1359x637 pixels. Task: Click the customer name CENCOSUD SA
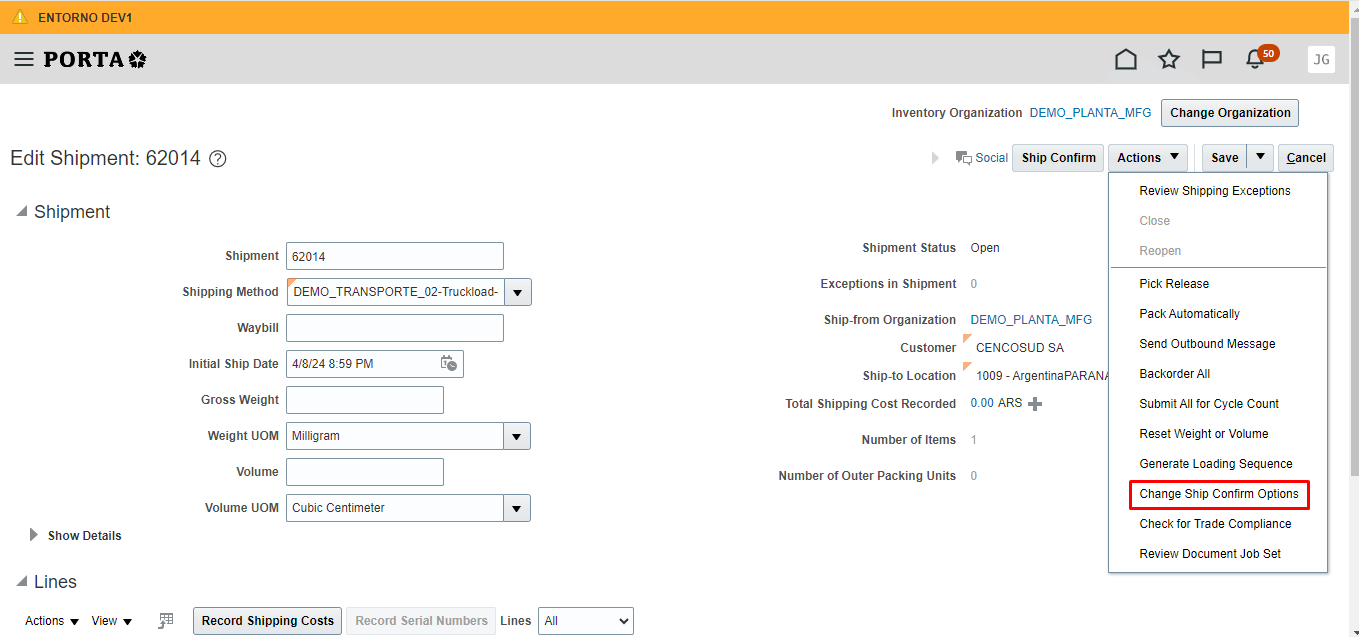pyautogui.click(x=1020, y=348)
